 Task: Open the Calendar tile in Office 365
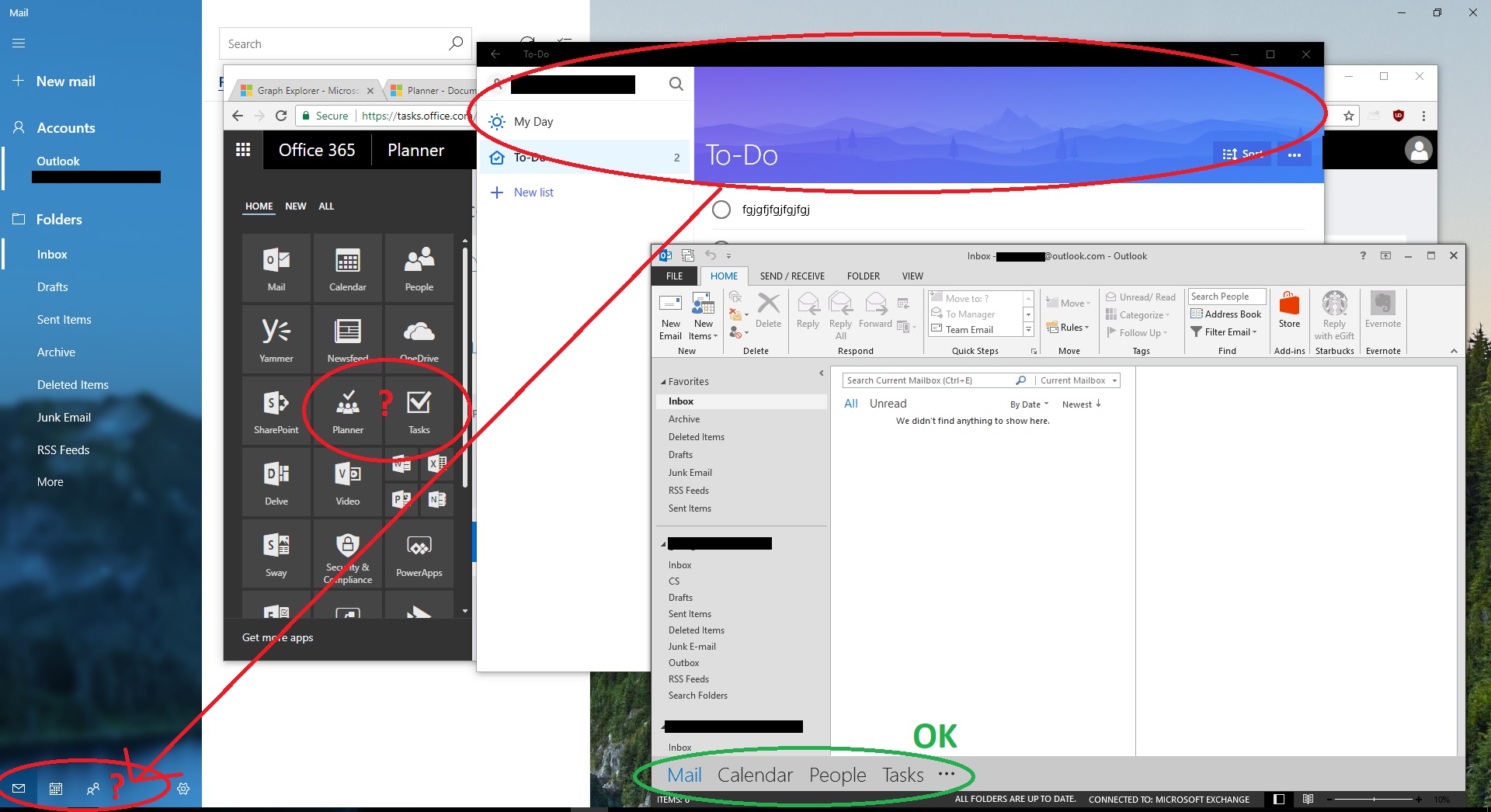(348, 268)
